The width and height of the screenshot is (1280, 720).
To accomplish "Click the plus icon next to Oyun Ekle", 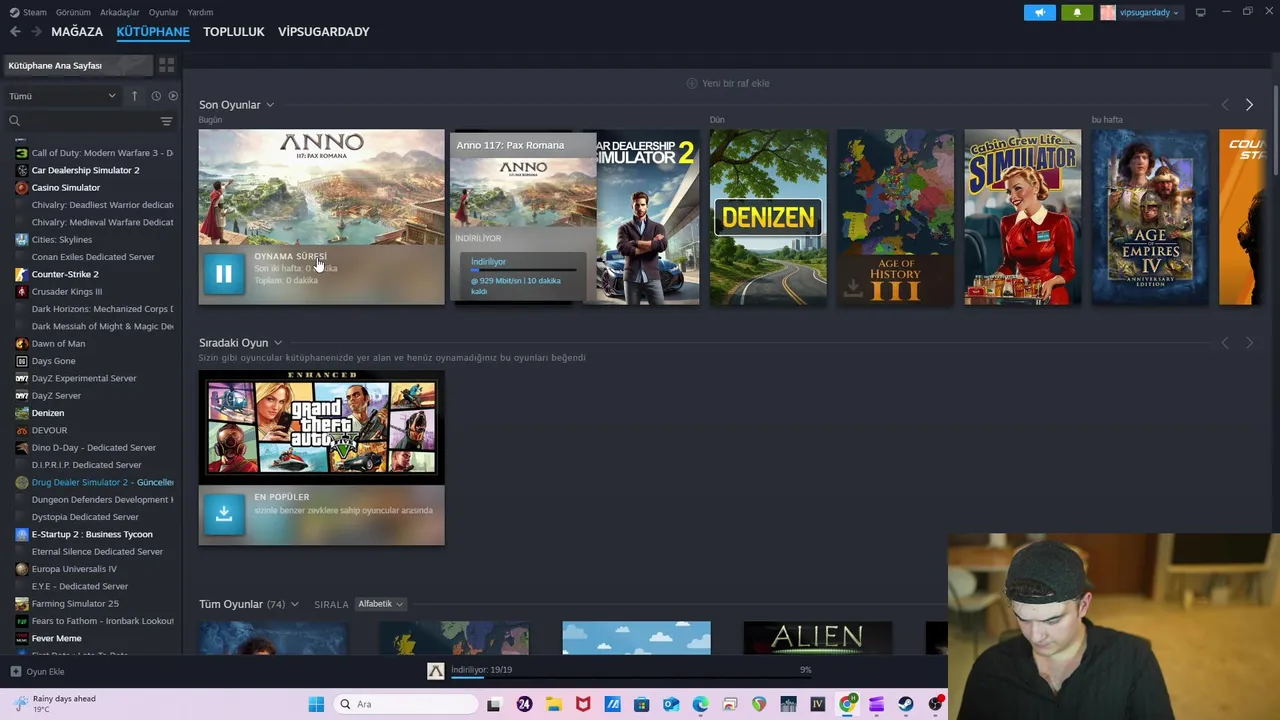I will click(15, 672).
